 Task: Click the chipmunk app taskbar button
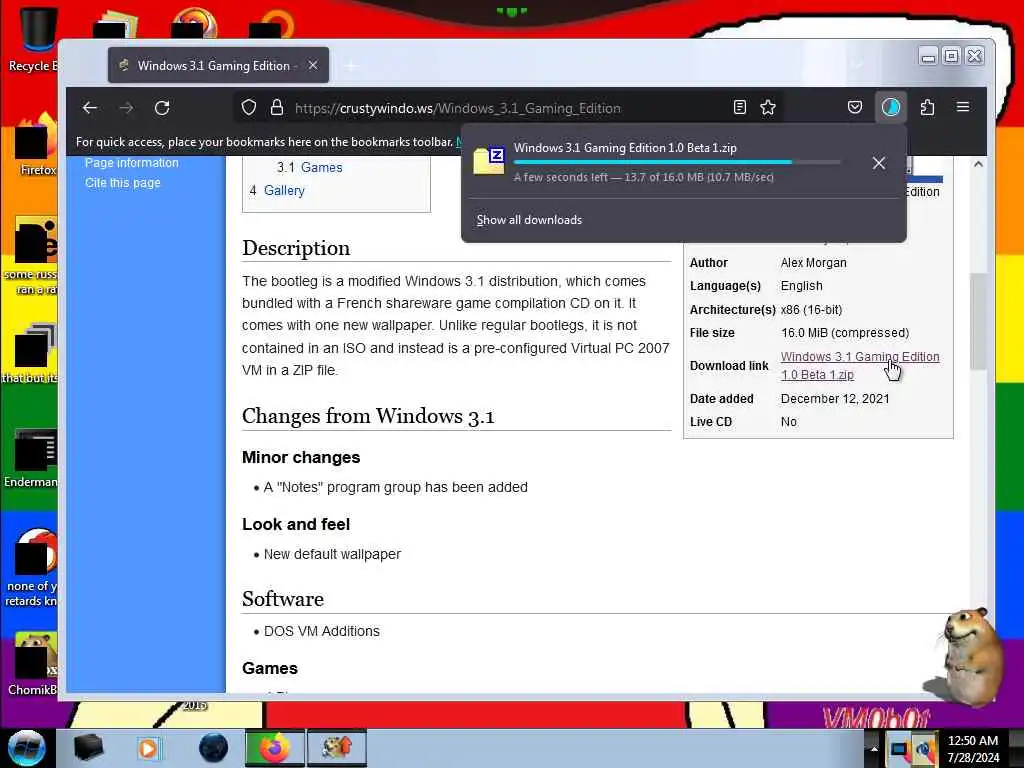point(337,748)
